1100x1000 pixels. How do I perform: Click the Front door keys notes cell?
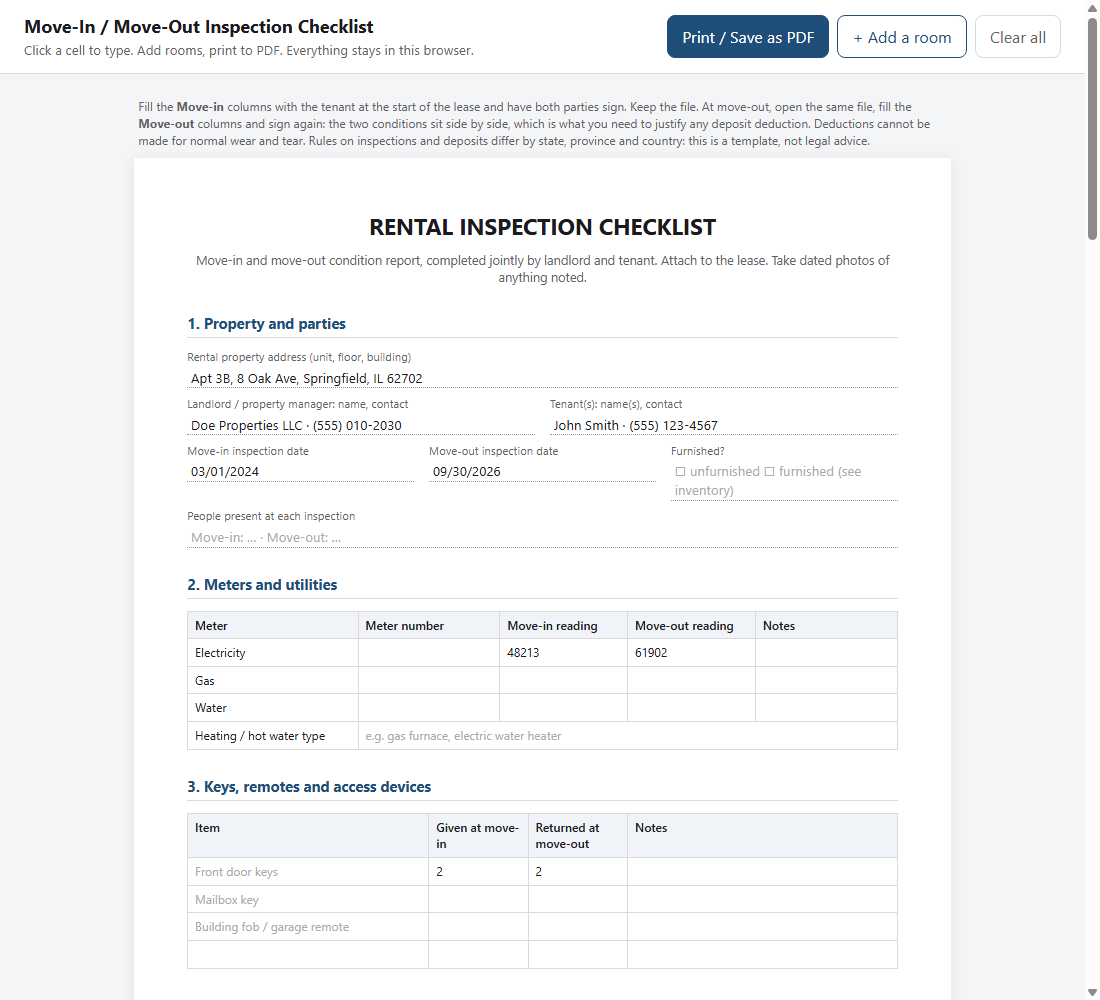tap(762, 872)
